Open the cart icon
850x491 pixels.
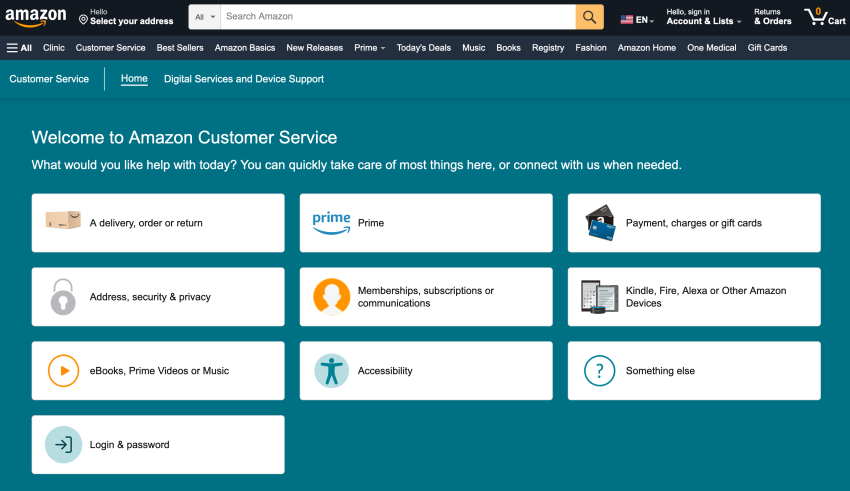click(825, 17)
